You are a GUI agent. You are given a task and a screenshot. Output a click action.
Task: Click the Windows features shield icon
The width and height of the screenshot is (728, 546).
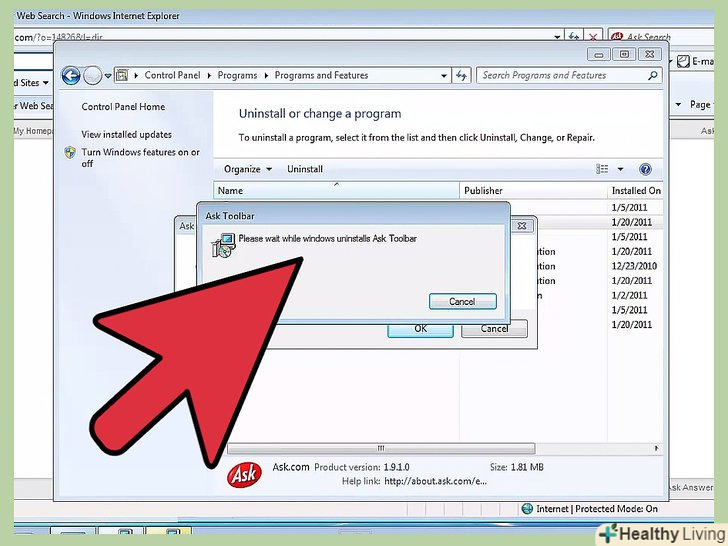pos(70,152)
